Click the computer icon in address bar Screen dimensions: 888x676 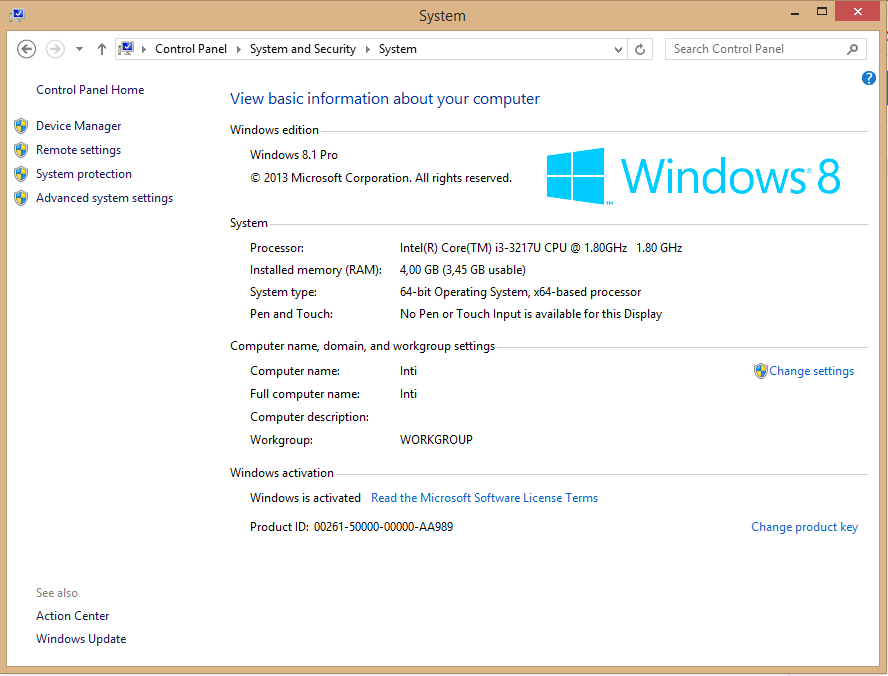coord(127,49)
